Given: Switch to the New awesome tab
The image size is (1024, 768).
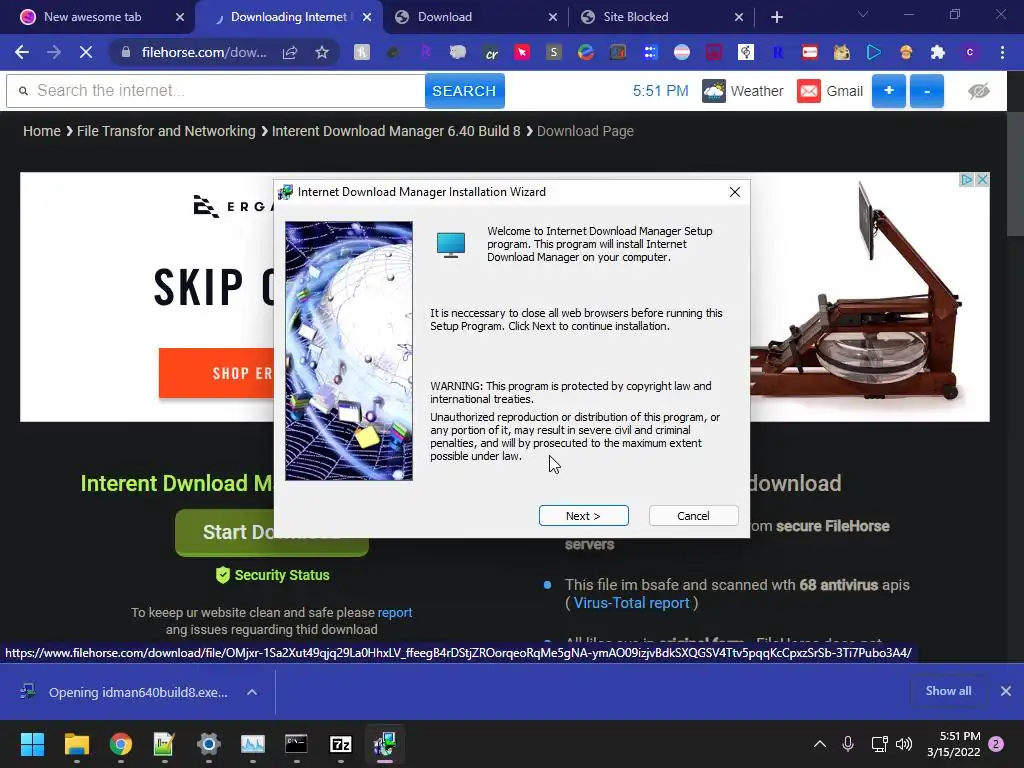Looking at the screenshot, I should tap(91, 17).
